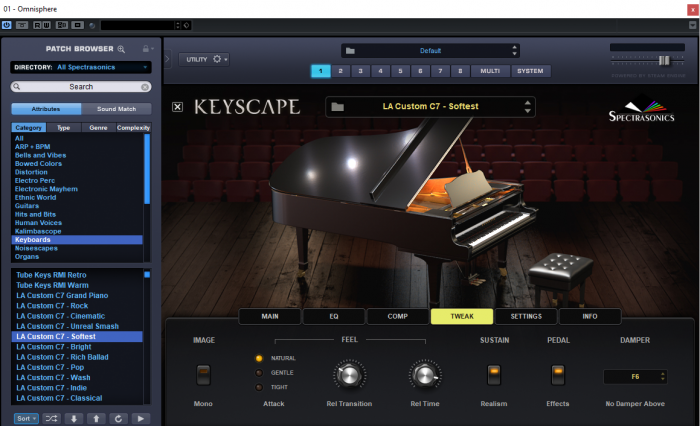Click the R automation read icon
Image resolution: width=700 pixels, height=426 pixels.
pyautogui.click(x=37, y=25)
